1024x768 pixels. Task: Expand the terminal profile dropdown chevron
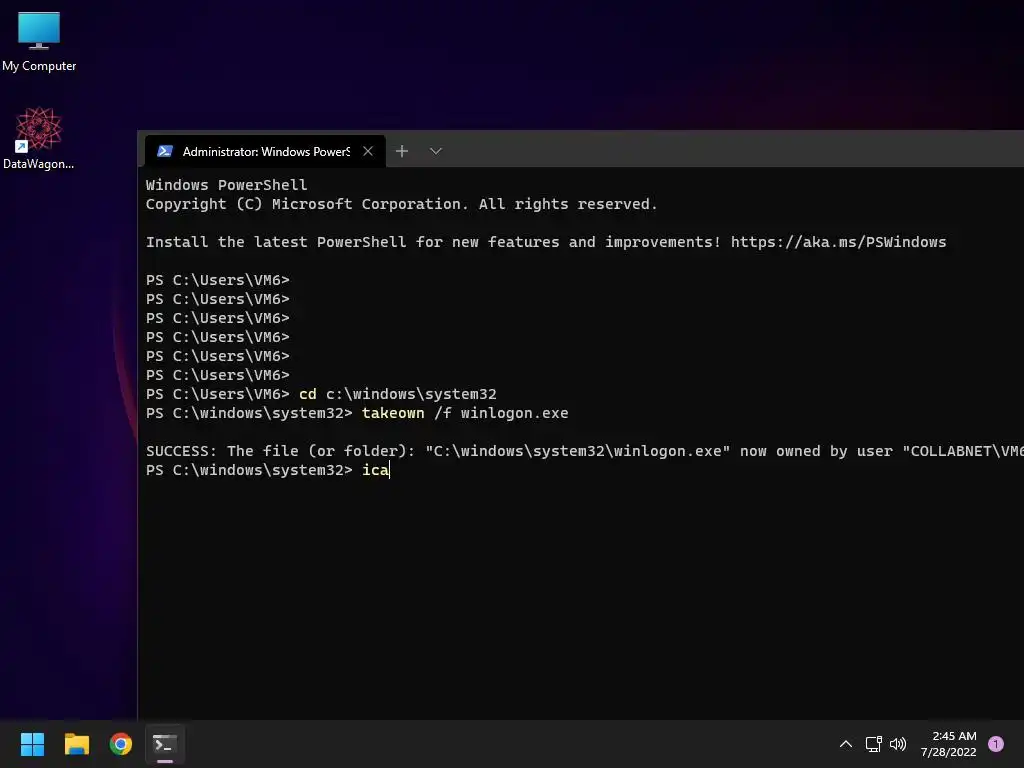(436, 152)
